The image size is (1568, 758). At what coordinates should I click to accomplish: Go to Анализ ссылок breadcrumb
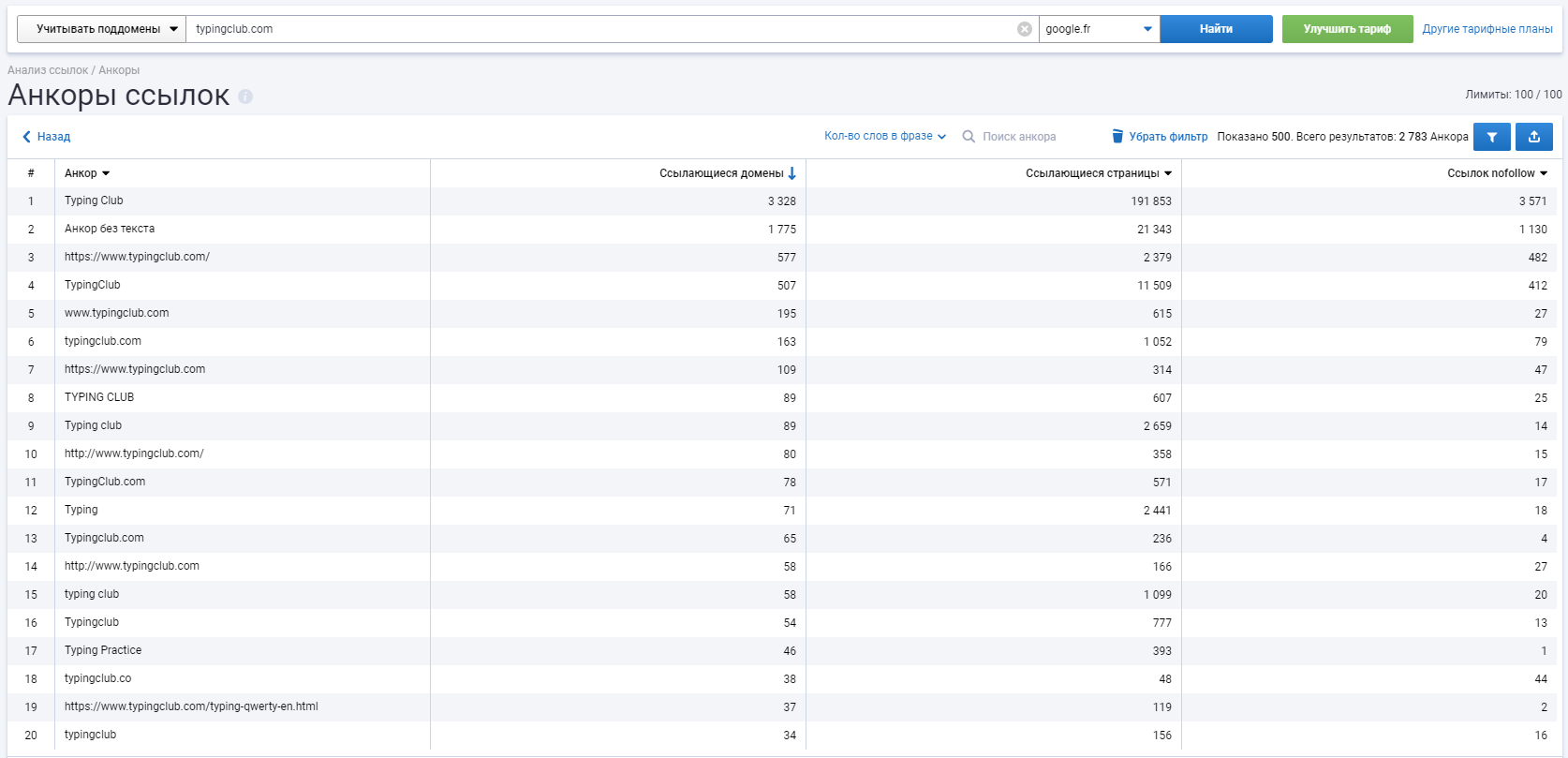(x=48, y=70)
